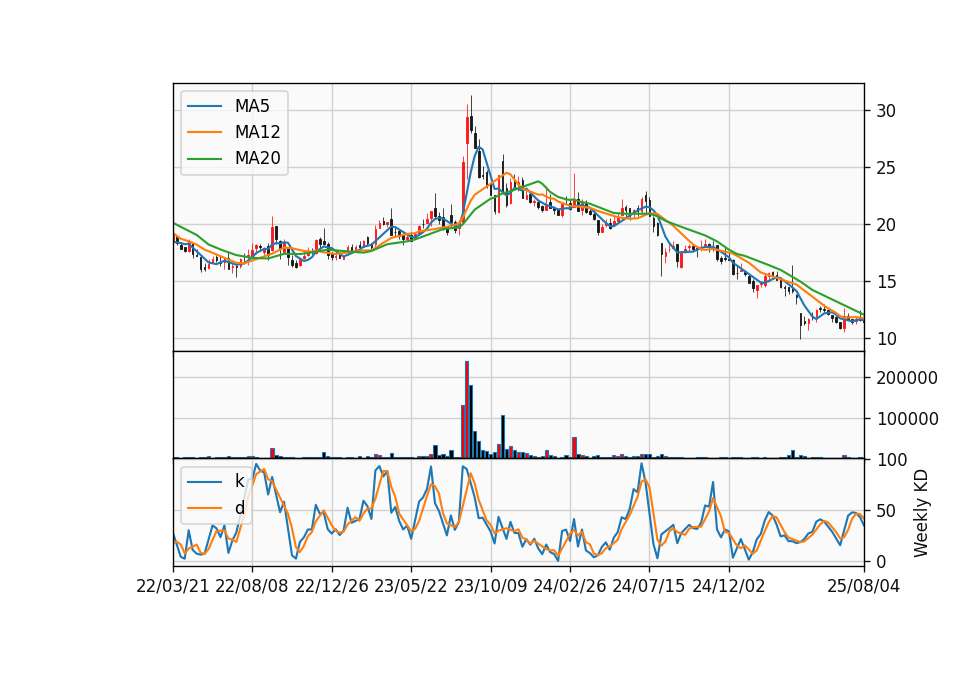
Task: Click the green MA20 legend line sample
Action: 204,158
